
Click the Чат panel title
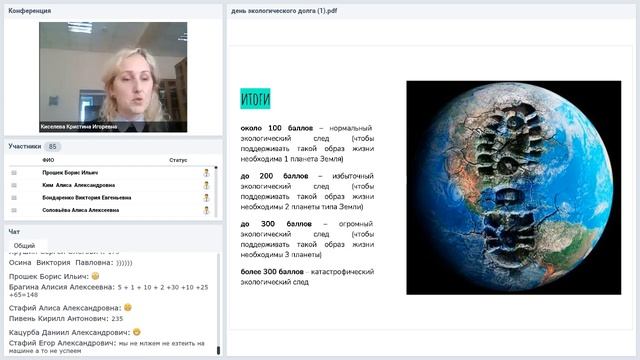14,231
